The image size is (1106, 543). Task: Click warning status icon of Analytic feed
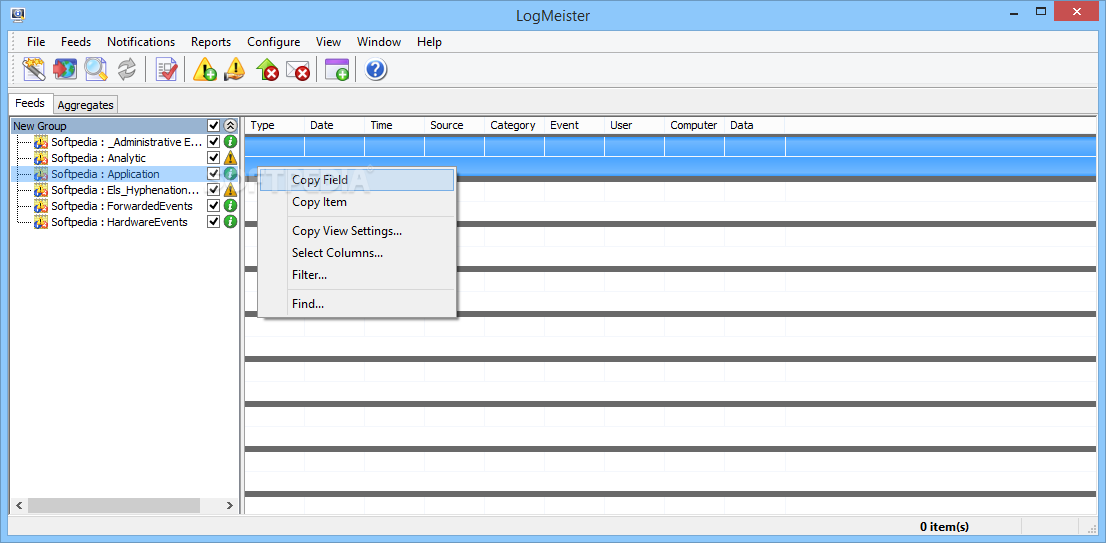tap(230, 158)
